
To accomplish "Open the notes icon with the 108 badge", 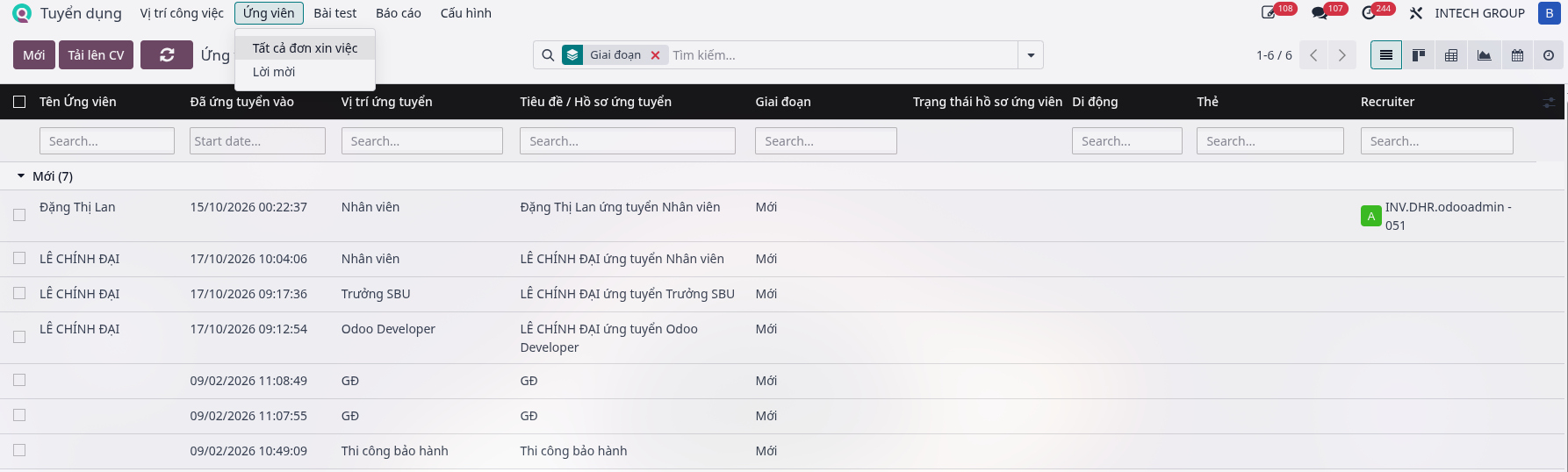I will pos(1269,13).
